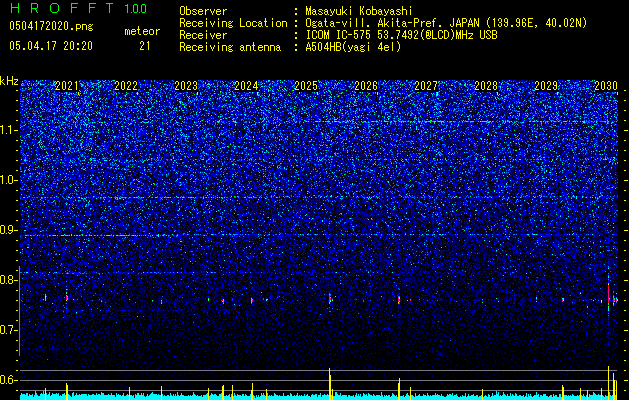Click the kHz axis unit label
Image resolution: width=629 pixels, height=400 pixels.
pos(9,81)
